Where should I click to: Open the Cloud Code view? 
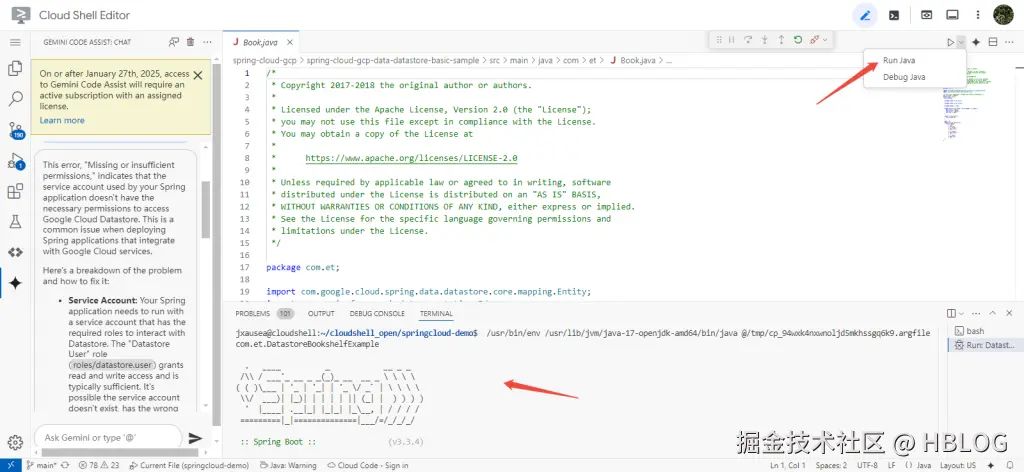tap(14, 253)
